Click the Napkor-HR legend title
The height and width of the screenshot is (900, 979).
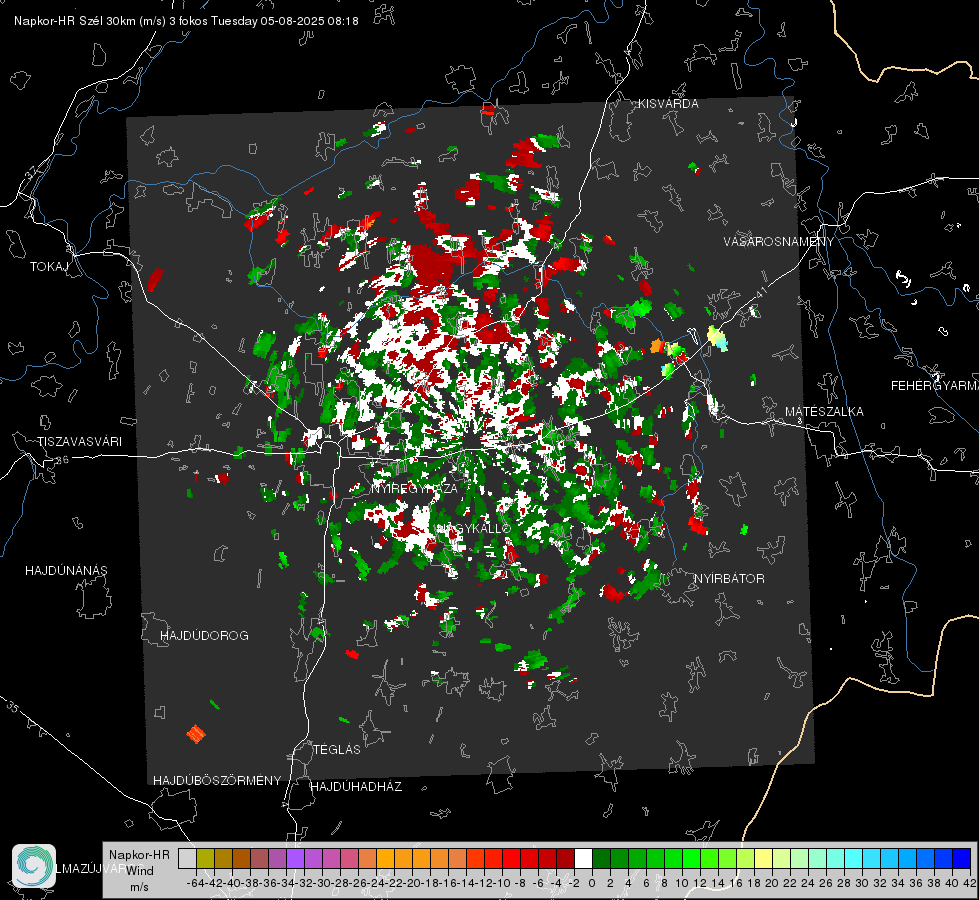139,854
